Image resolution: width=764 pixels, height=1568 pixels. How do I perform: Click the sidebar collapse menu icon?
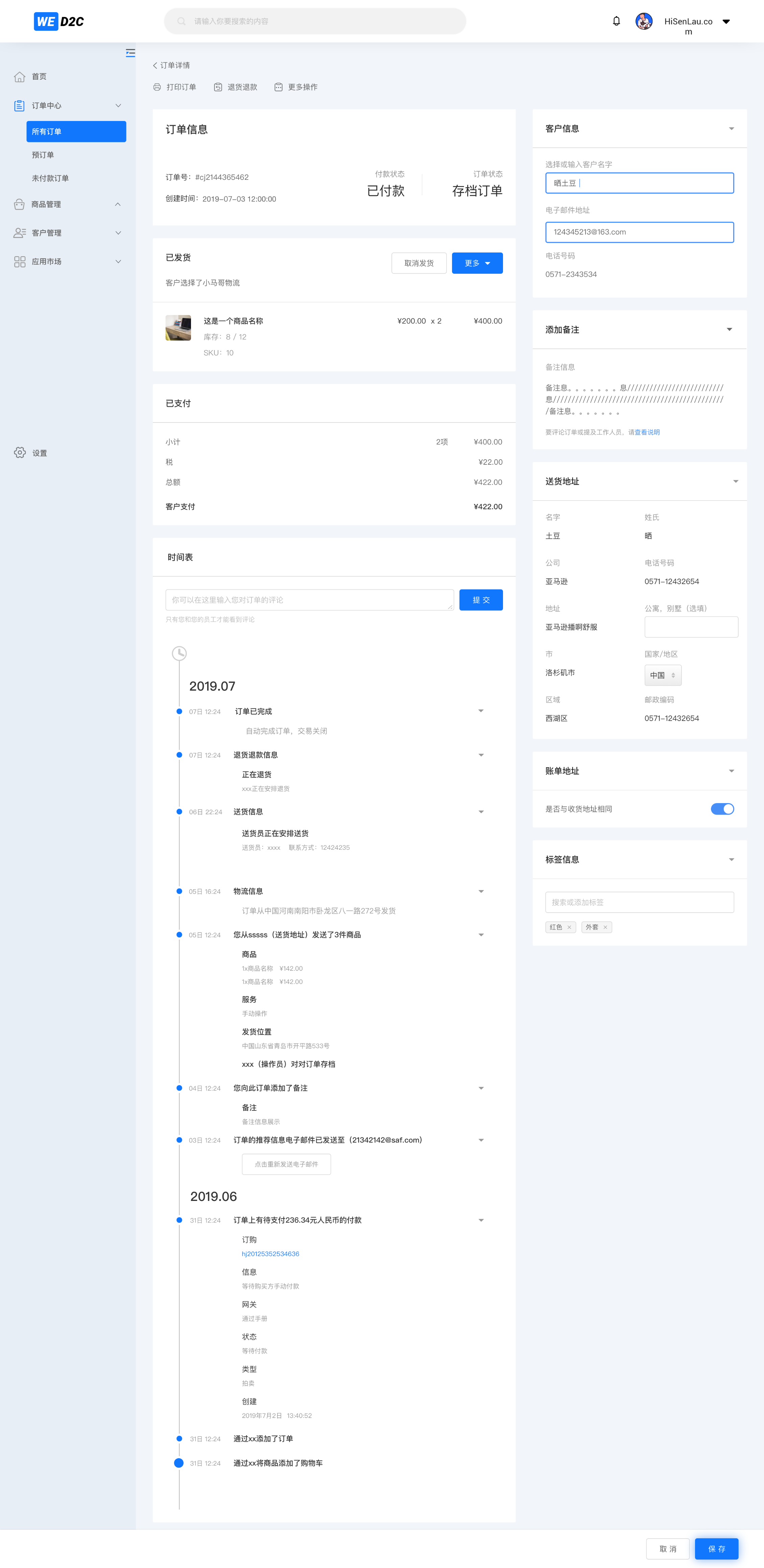pyautogui.click(x=130, y=53)
